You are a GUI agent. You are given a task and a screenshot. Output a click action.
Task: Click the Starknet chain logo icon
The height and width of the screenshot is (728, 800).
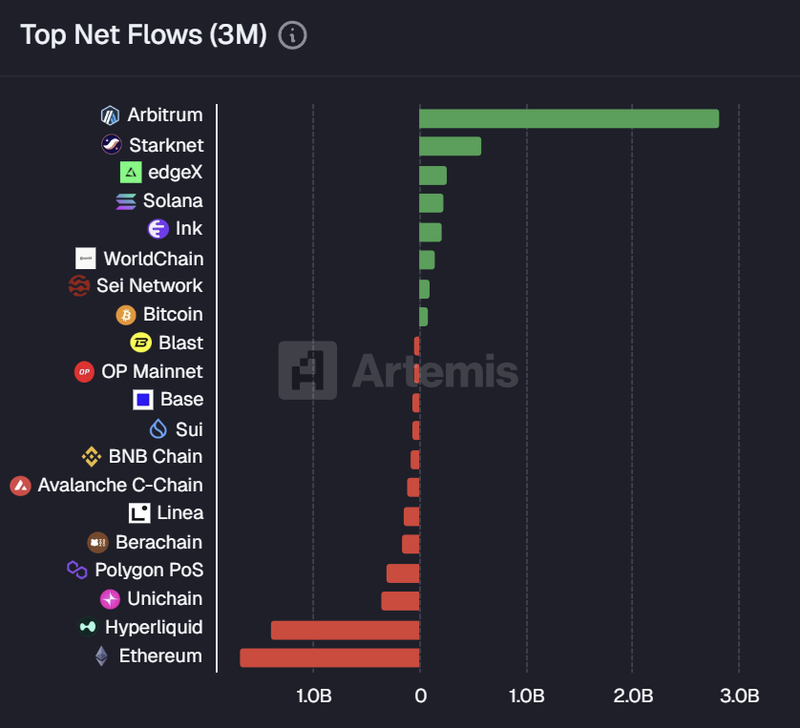click(111, 145)
